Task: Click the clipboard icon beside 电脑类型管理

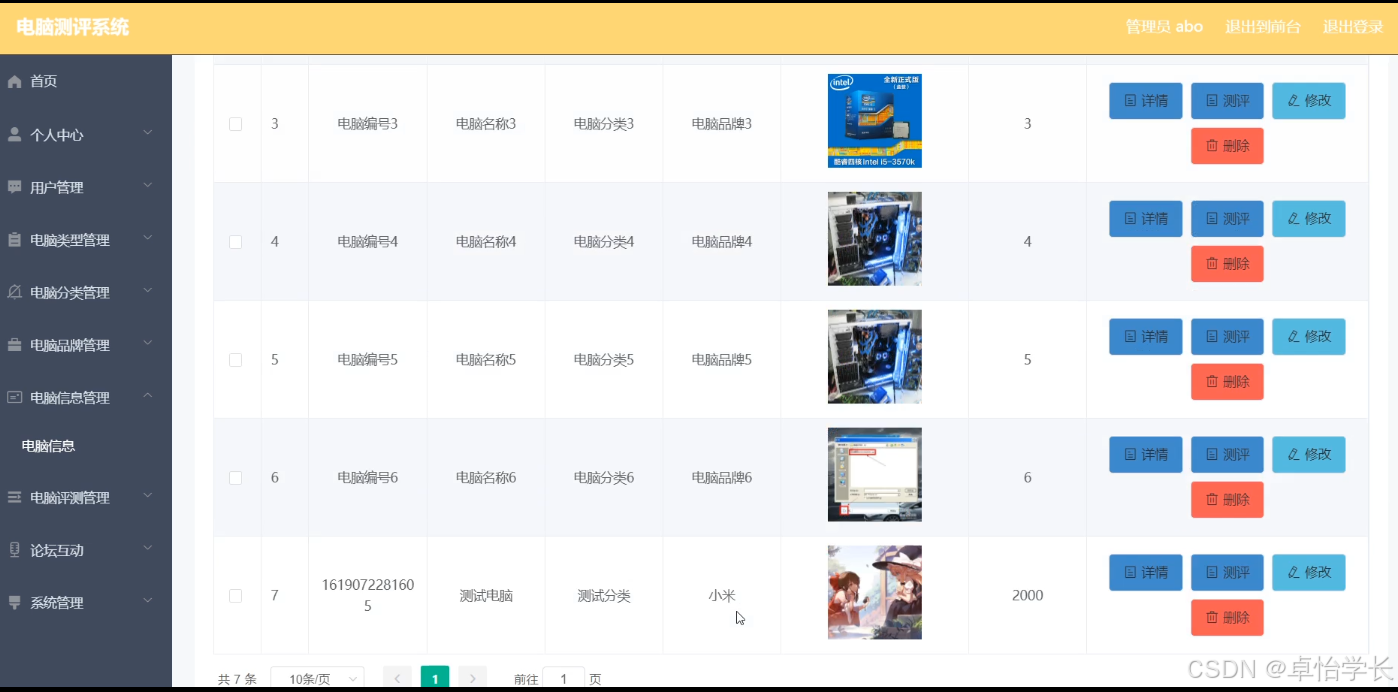Action: (14, 240)
